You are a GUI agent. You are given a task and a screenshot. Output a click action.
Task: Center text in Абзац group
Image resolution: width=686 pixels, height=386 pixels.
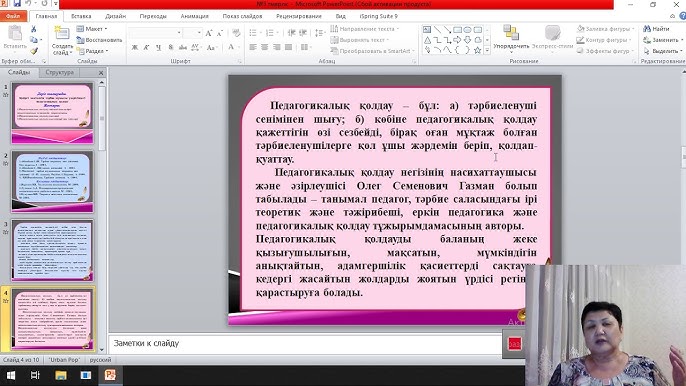(x=265, y=47)
